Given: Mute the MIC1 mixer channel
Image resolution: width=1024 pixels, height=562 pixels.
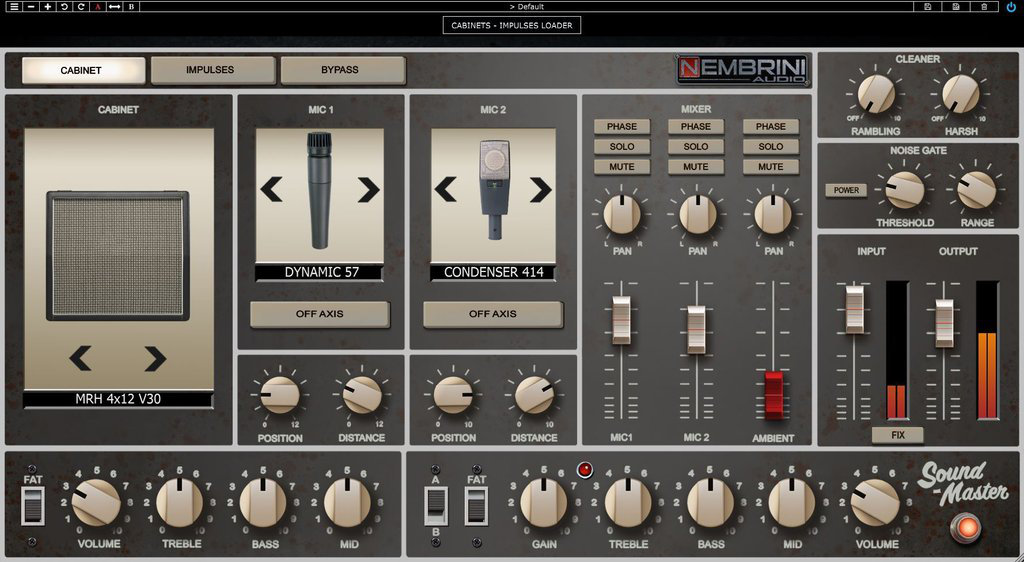Looking at the screenshot, I should click(622, 167).
